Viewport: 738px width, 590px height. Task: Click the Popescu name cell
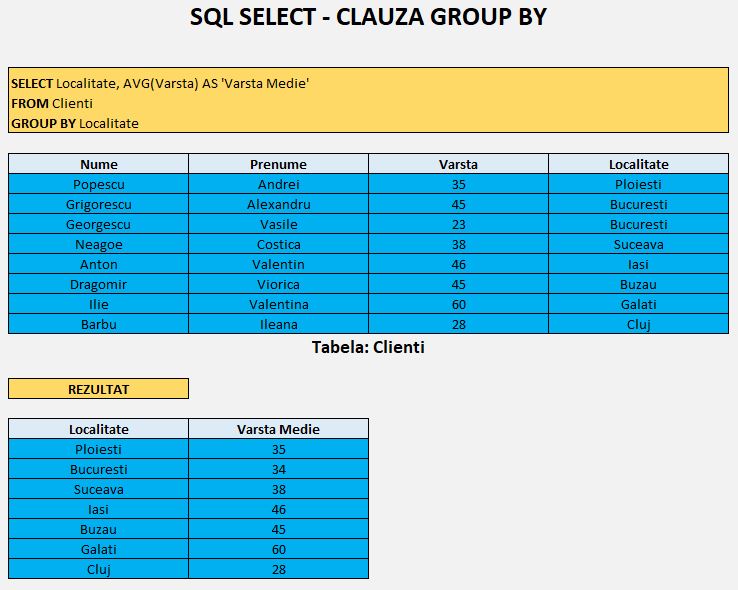98,184
